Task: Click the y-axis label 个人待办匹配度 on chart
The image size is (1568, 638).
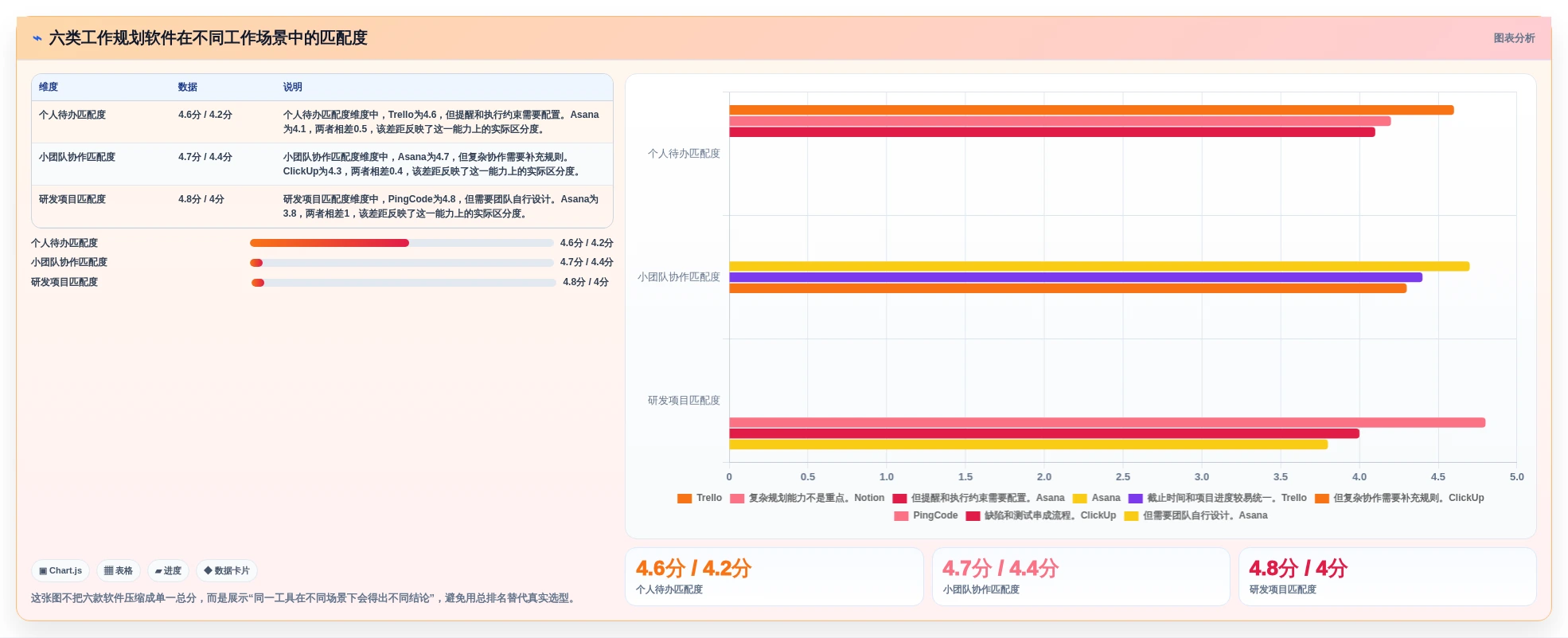Action: [x=684, y=154]
